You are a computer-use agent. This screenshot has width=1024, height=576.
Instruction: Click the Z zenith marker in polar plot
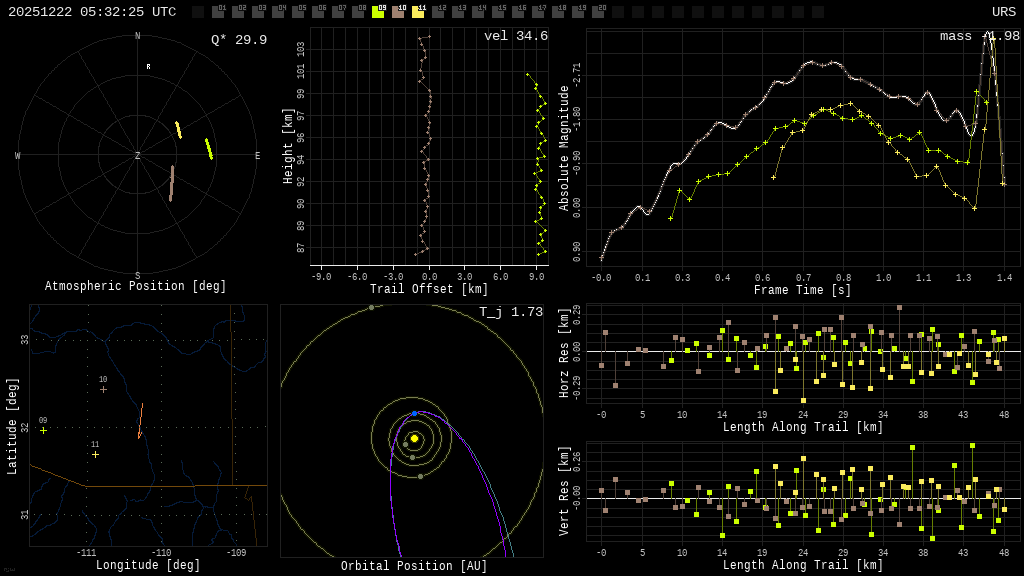pos(138,156)
